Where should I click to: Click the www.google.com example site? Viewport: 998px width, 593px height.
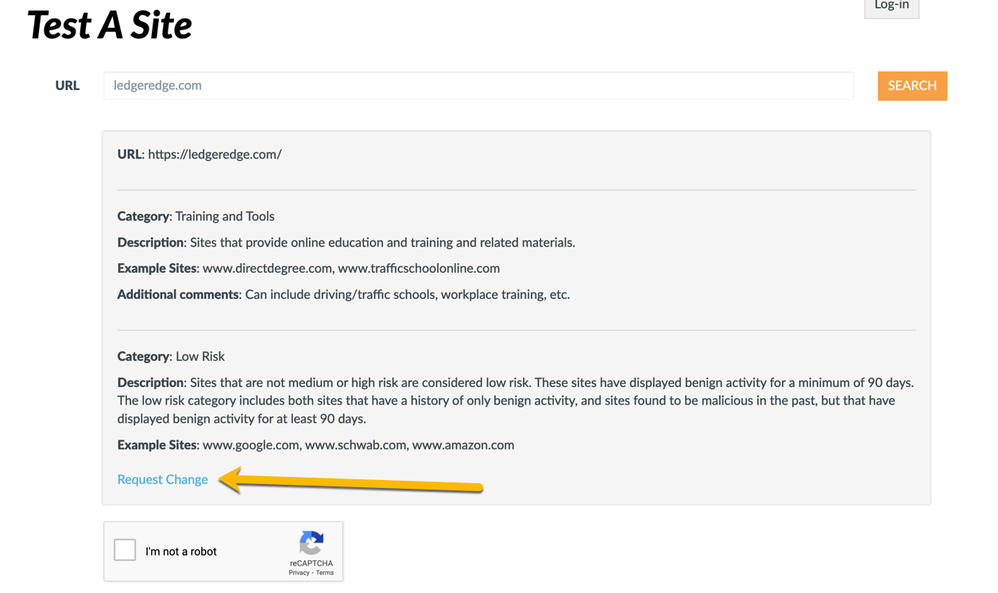point(250,445)
